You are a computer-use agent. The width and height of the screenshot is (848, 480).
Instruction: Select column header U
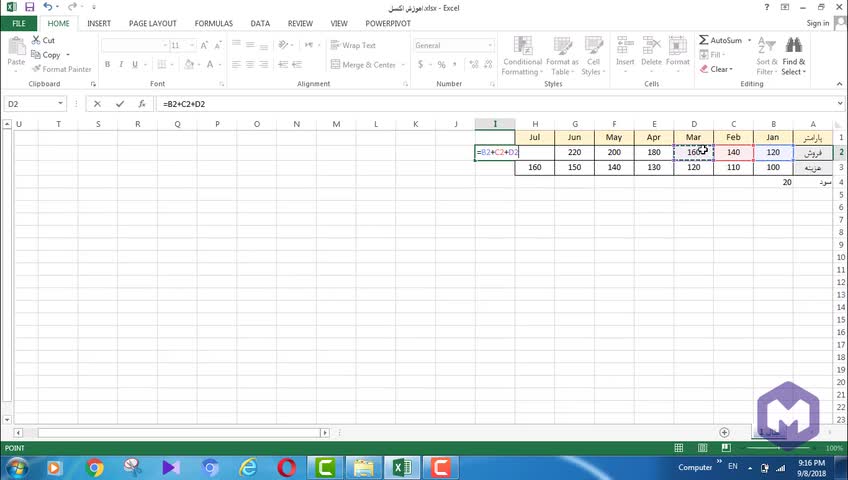(x=19, y=124)
